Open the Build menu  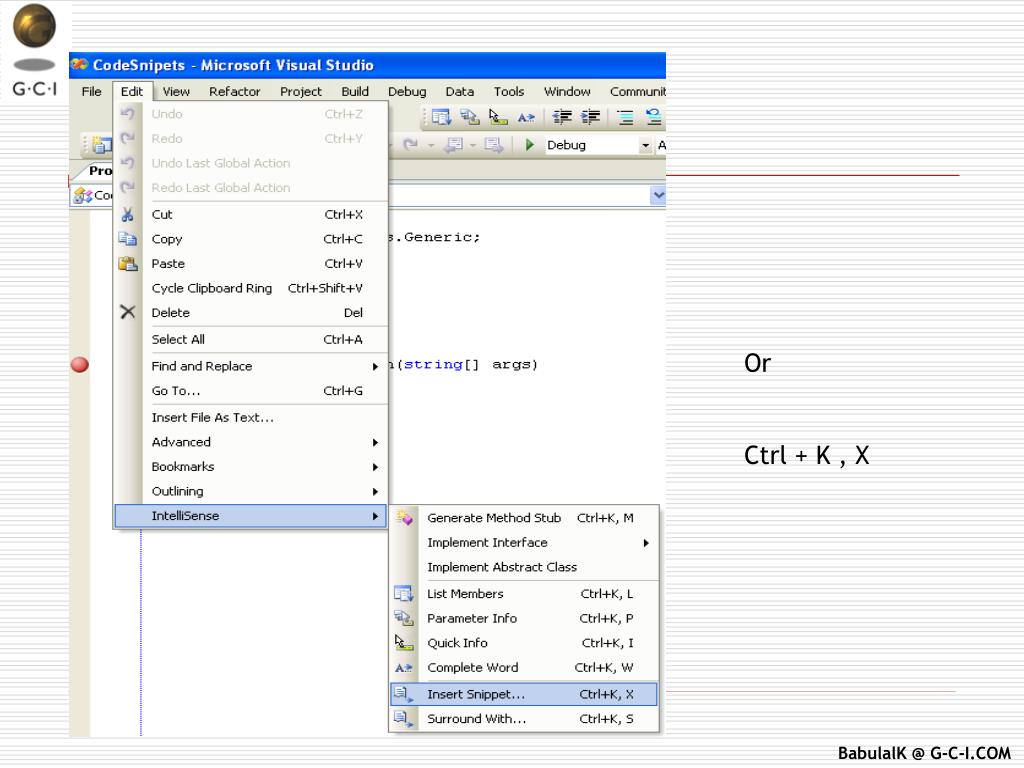pyautogui.click(x=355, y=91)
